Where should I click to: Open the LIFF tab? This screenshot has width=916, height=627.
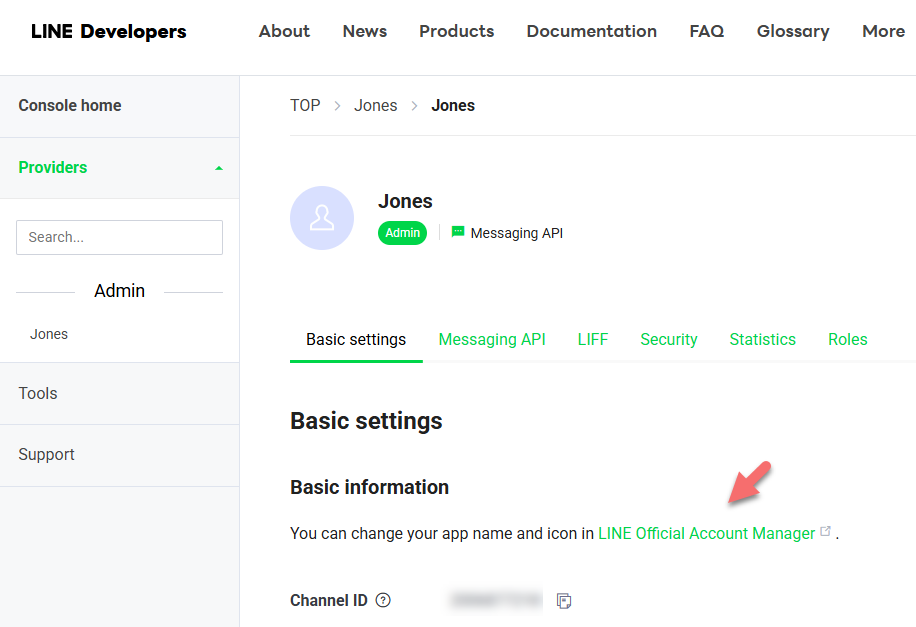(593, 340)
